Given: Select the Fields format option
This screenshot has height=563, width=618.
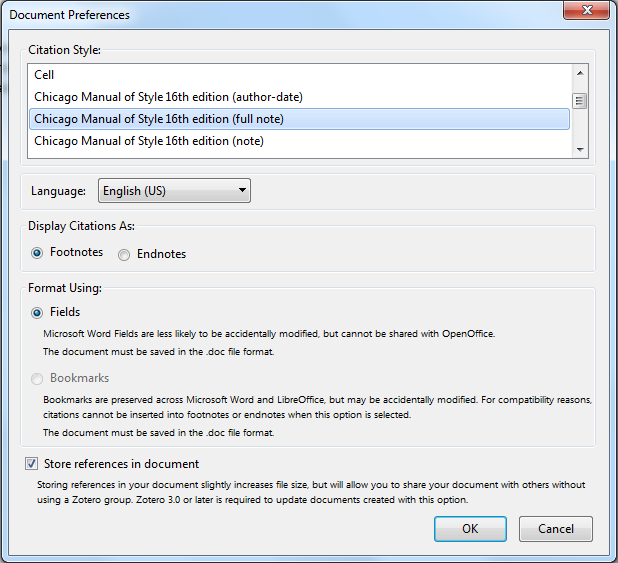Looking at the screenshot, I should 37,313.
